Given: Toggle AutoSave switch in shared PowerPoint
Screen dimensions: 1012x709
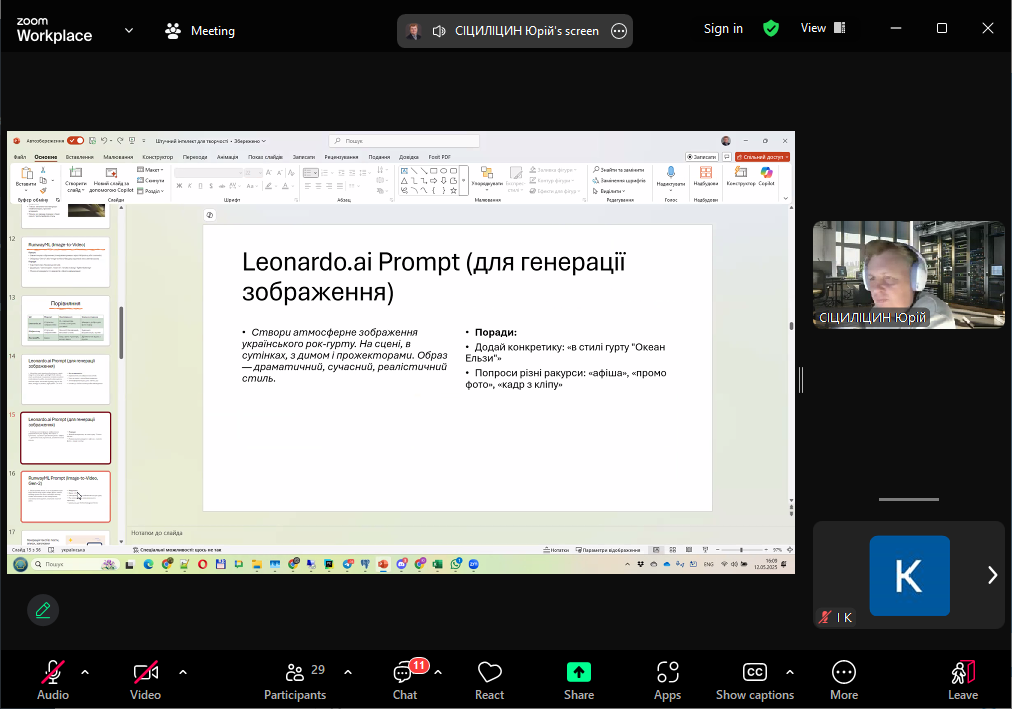Looking at the screenshot, I should [76, 140].
